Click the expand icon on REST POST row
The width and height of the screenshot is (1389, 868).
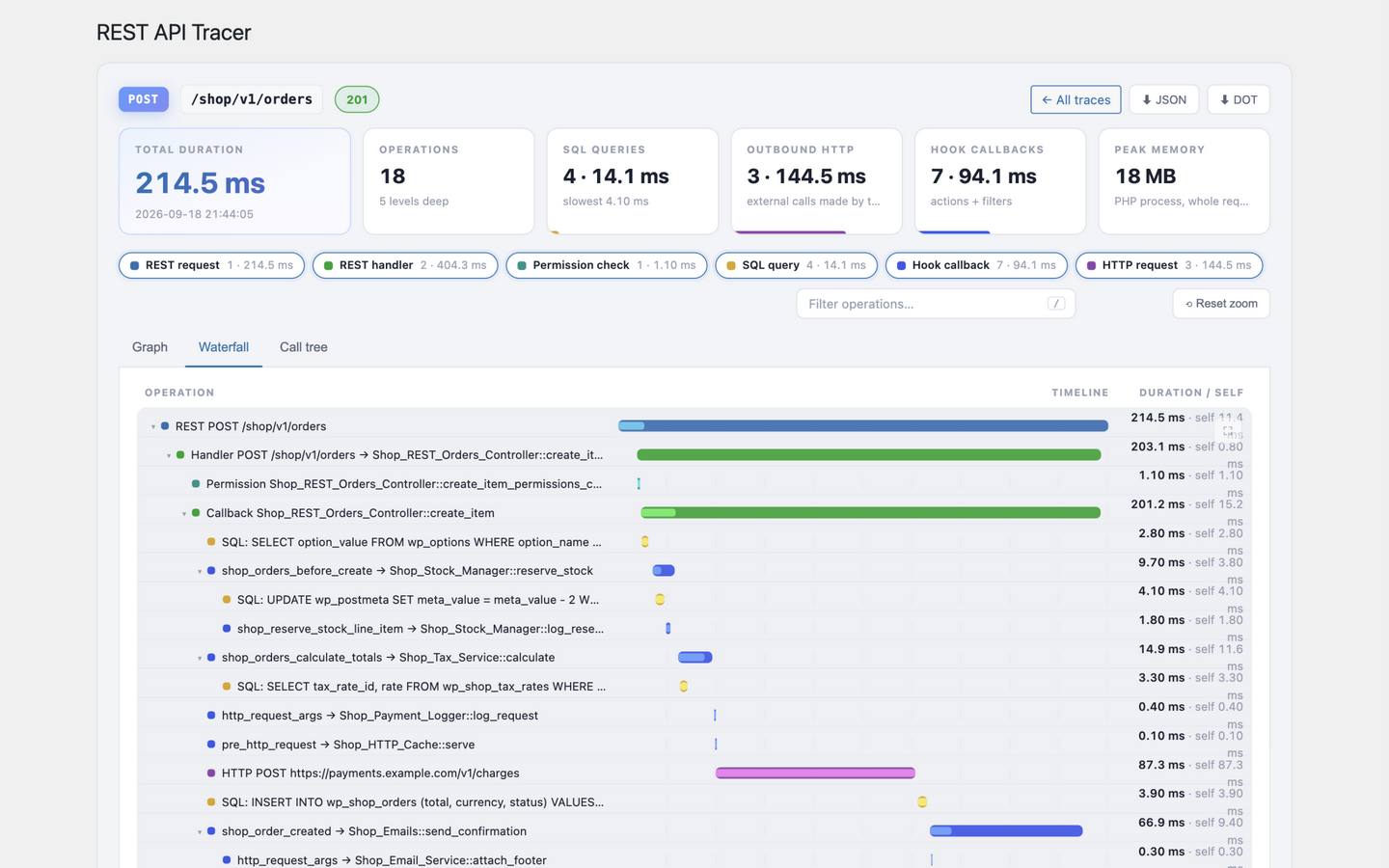click(1228, 431)
